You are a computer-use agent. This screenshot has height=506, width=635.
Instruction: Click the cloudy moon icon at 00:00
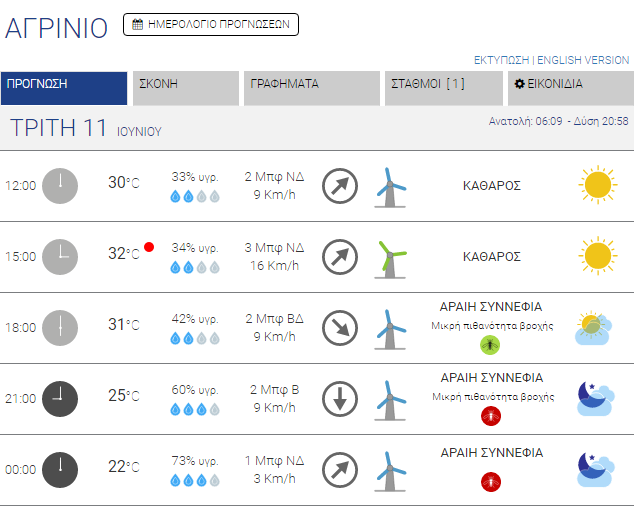[596, 469]
